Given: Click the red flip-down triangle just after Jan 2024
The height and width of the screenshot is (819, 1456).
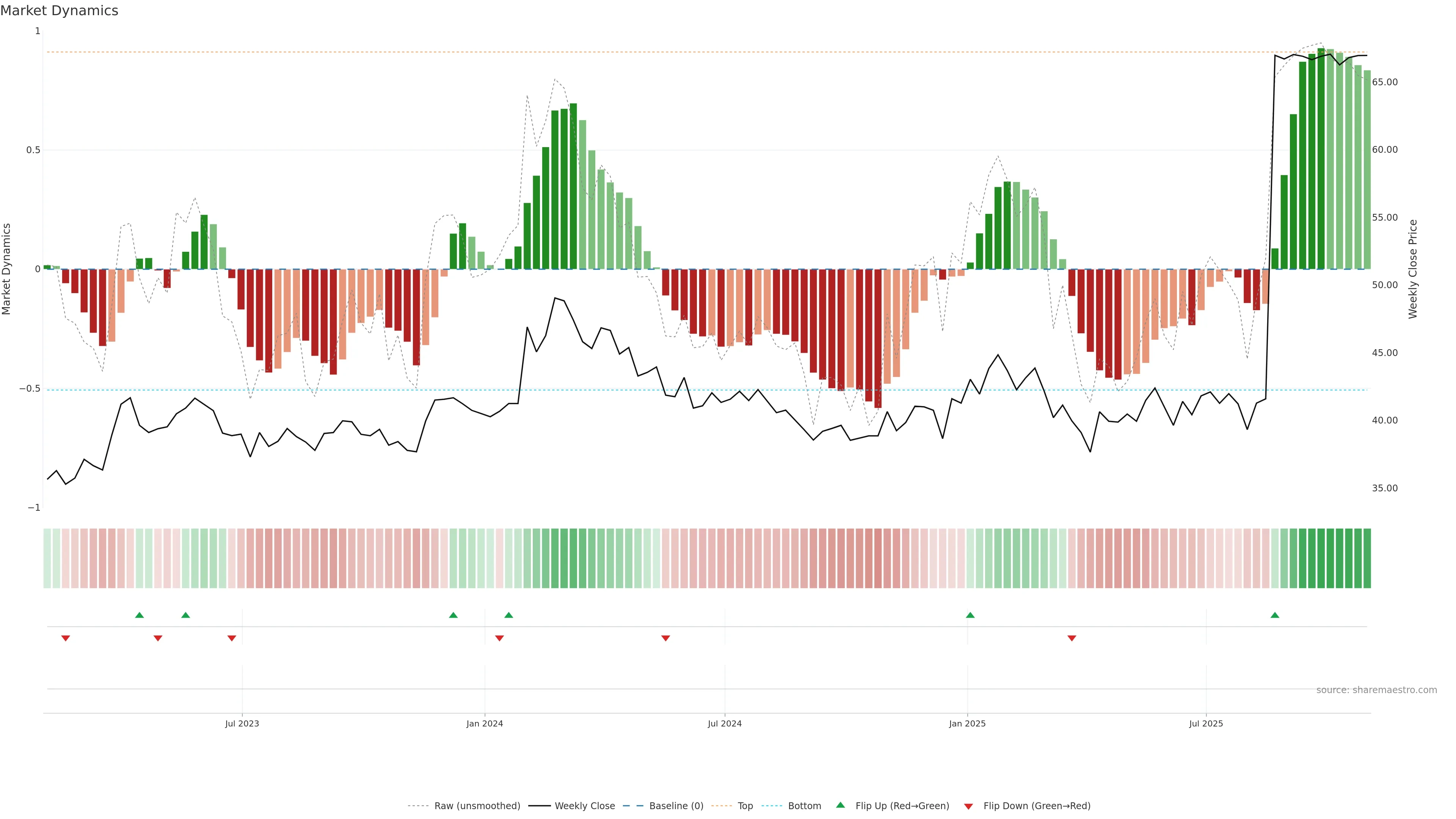Looking at the screenshot, I should (x=499, y=638).
